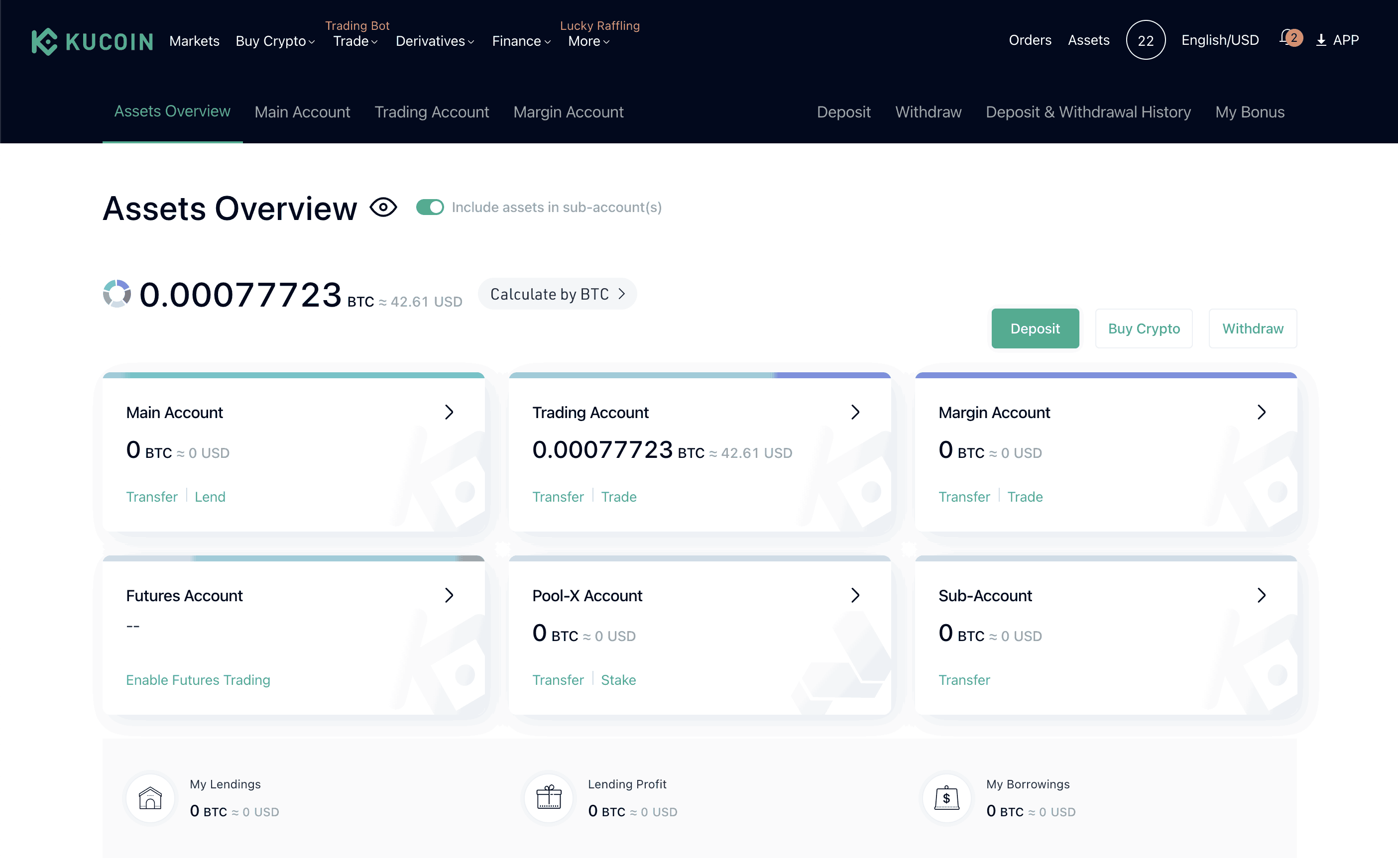Image resolution: width=1398 pixels, height=868 pixels.
Task: Click Transfer in Main Account card
Action: click(151, 497)
